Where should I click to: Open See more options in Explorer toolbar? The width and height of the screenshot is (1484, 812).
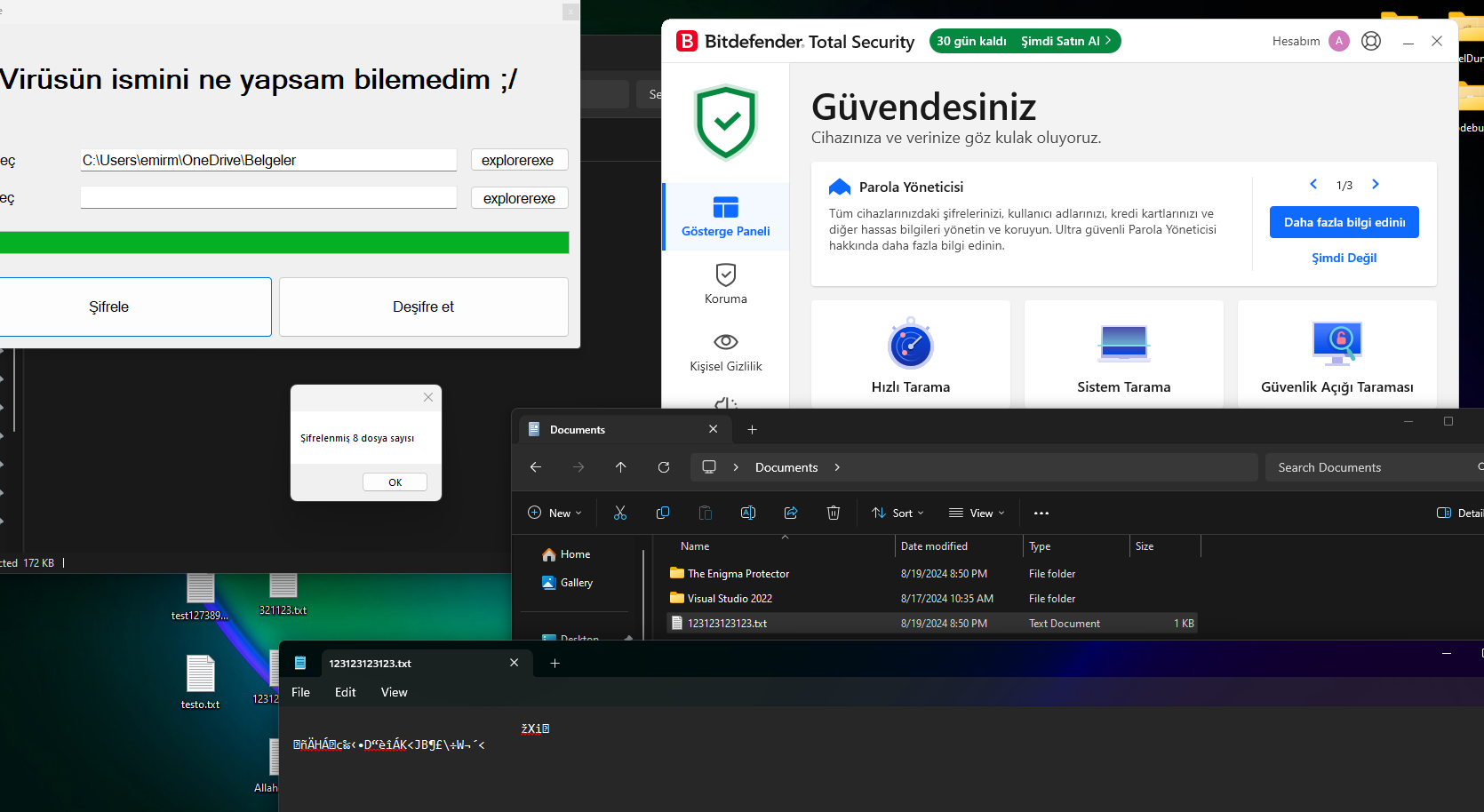point(1041,513)
